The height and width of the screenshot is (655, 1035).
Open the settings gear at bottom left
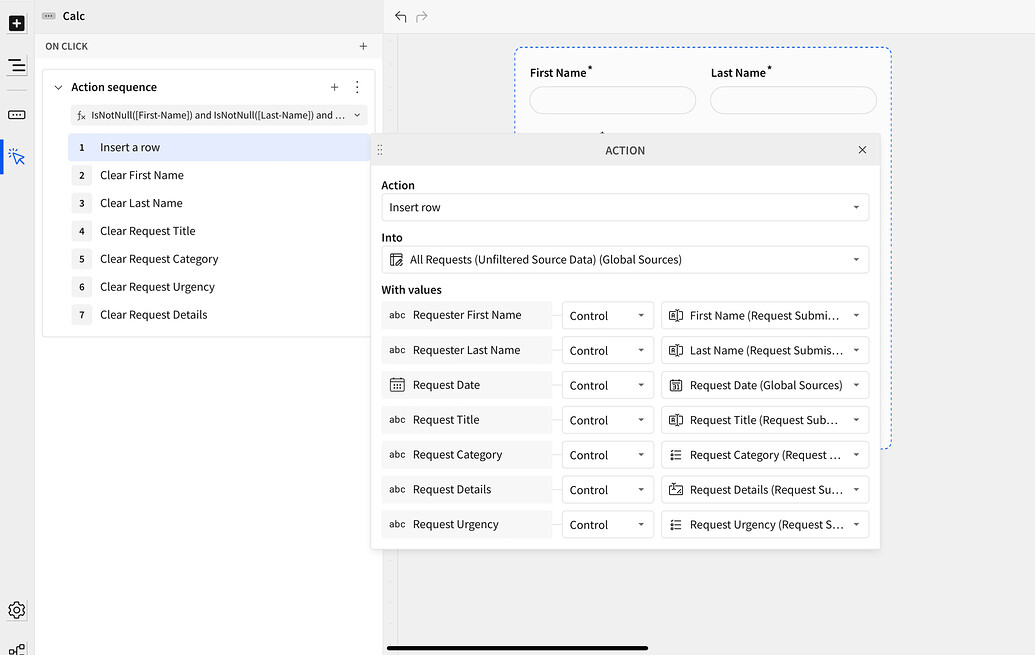[x=16, y=610]
